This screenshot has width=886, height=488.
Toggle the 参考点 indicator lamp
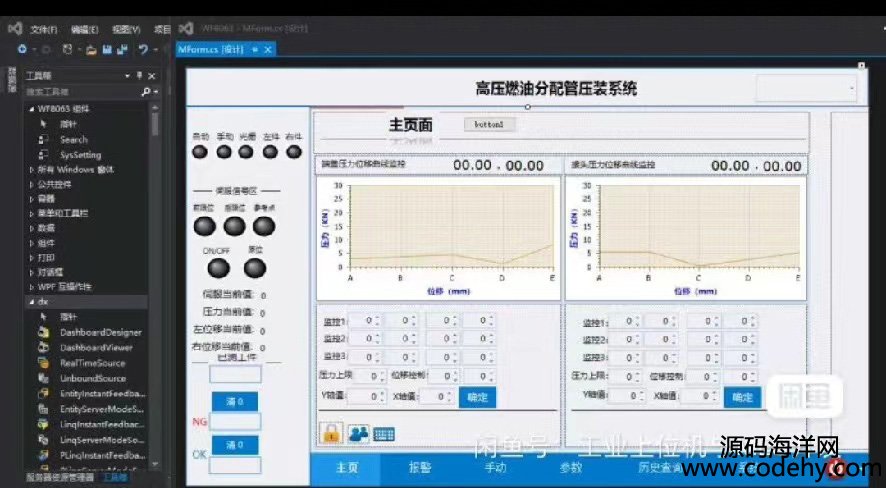point(263,226)
